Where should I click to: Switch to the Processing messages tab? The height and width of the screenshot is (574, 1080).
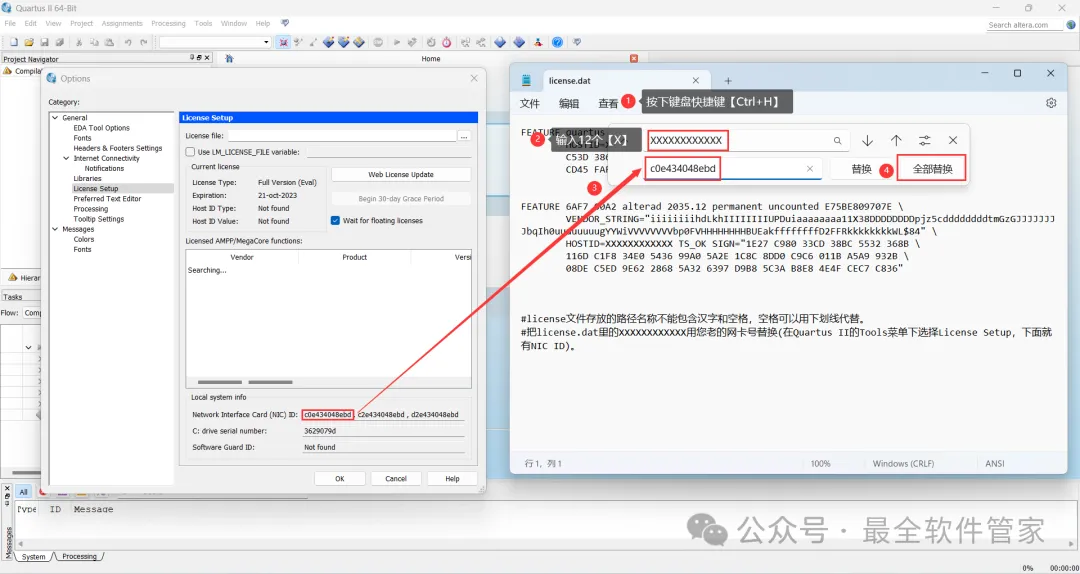pos(79,557)
